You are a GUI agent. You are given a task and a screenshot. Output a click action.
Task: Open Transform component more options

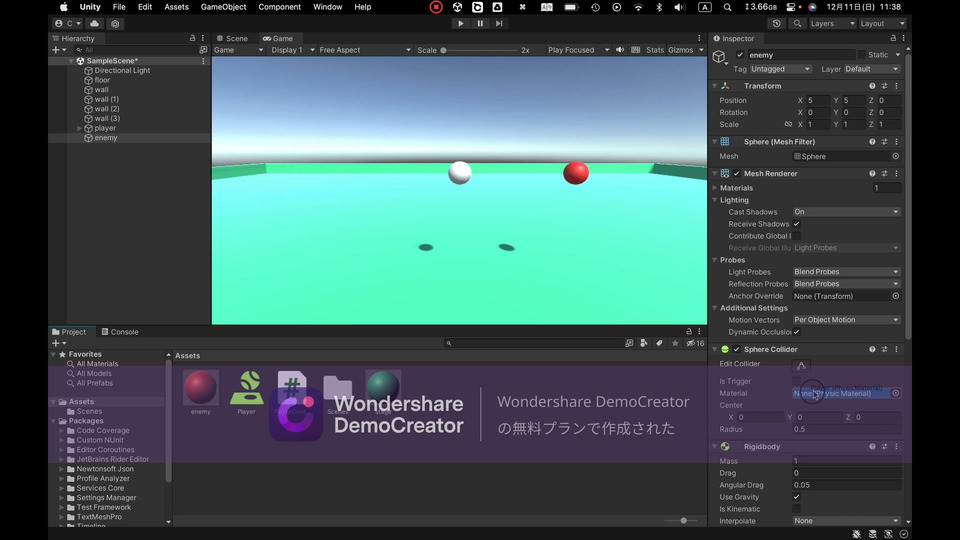tap(896, 86)
